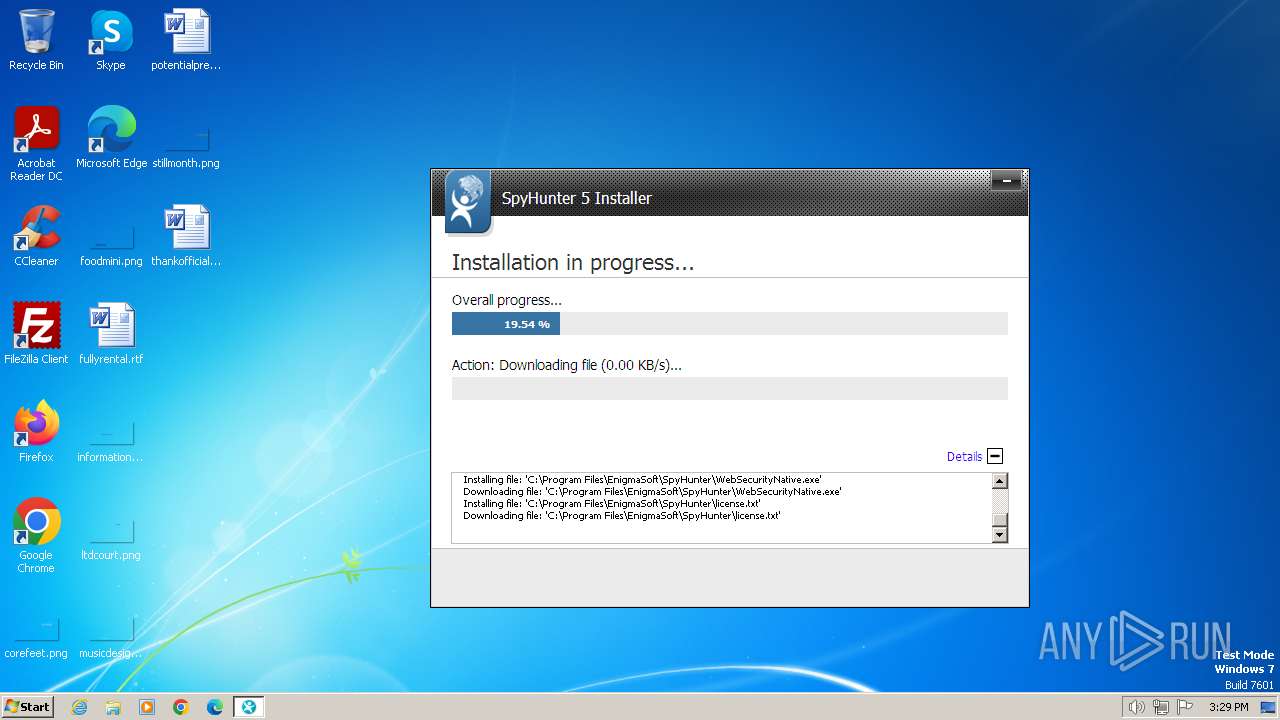Launch Microsoft Edge desktop shortcut
Viewport: 1280px width, 720px height.
[111, 138]
